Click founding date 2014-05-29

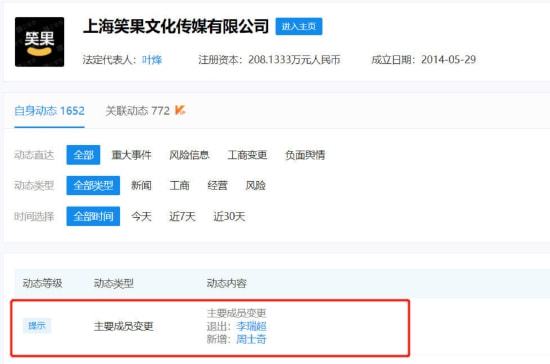[x=449, y=60]
